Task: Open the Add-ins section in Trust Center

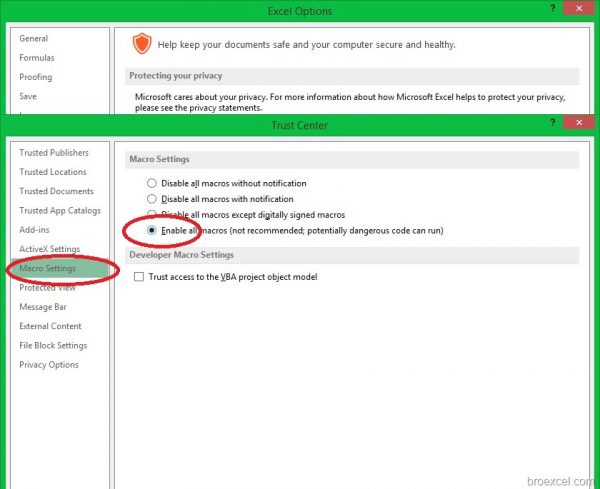Action: coord(35,230)
